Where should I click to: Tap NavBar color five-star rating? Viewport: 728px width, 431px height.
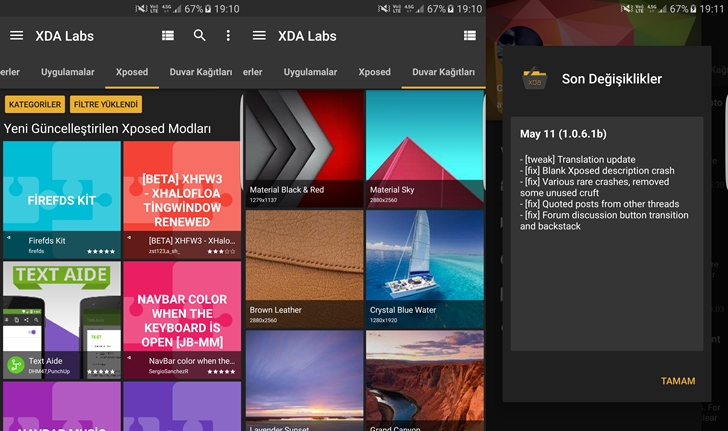coord(221,372)
